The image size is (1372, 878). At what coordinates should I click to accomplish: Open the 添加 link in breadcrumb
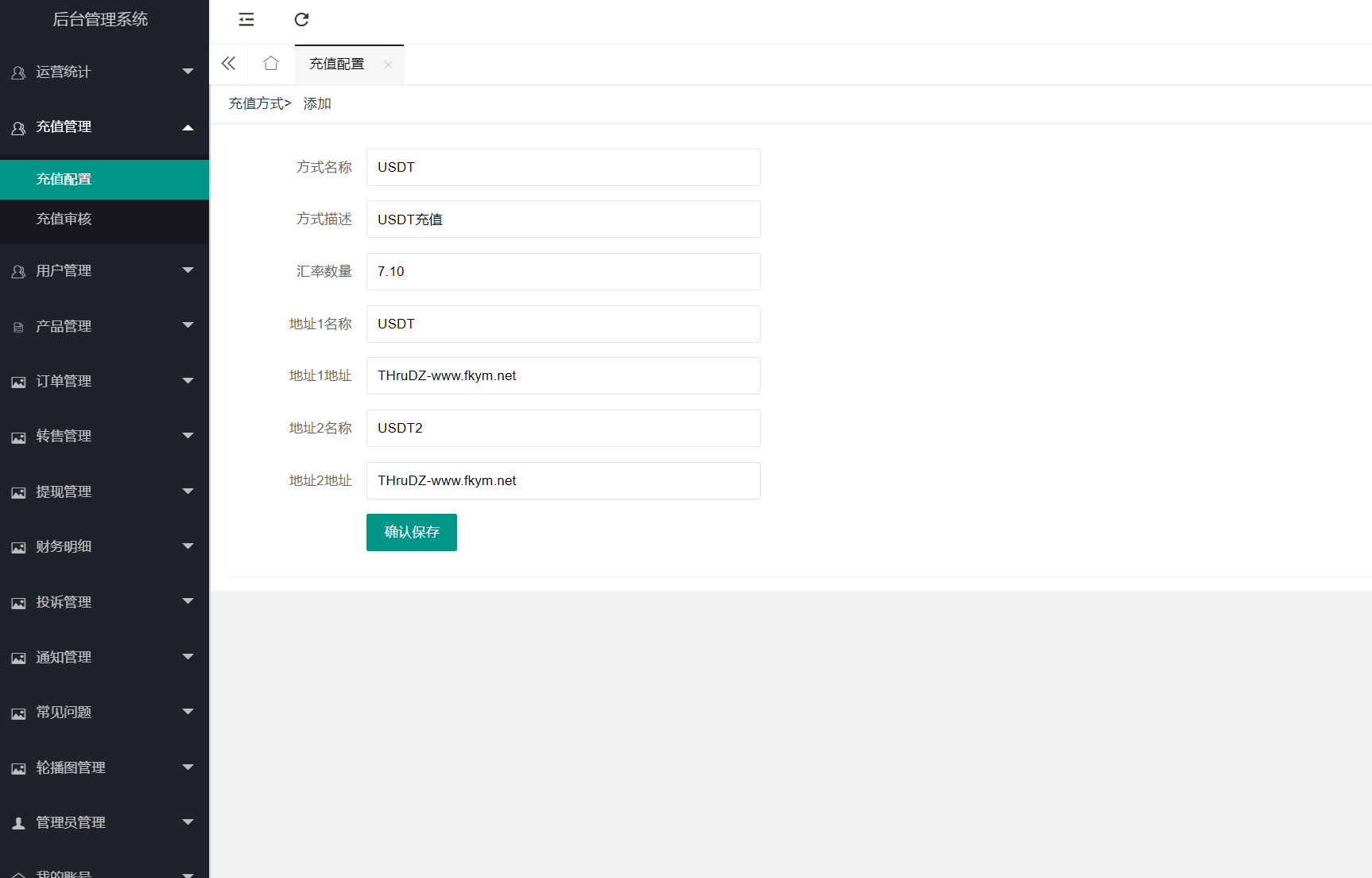point(316,103)
